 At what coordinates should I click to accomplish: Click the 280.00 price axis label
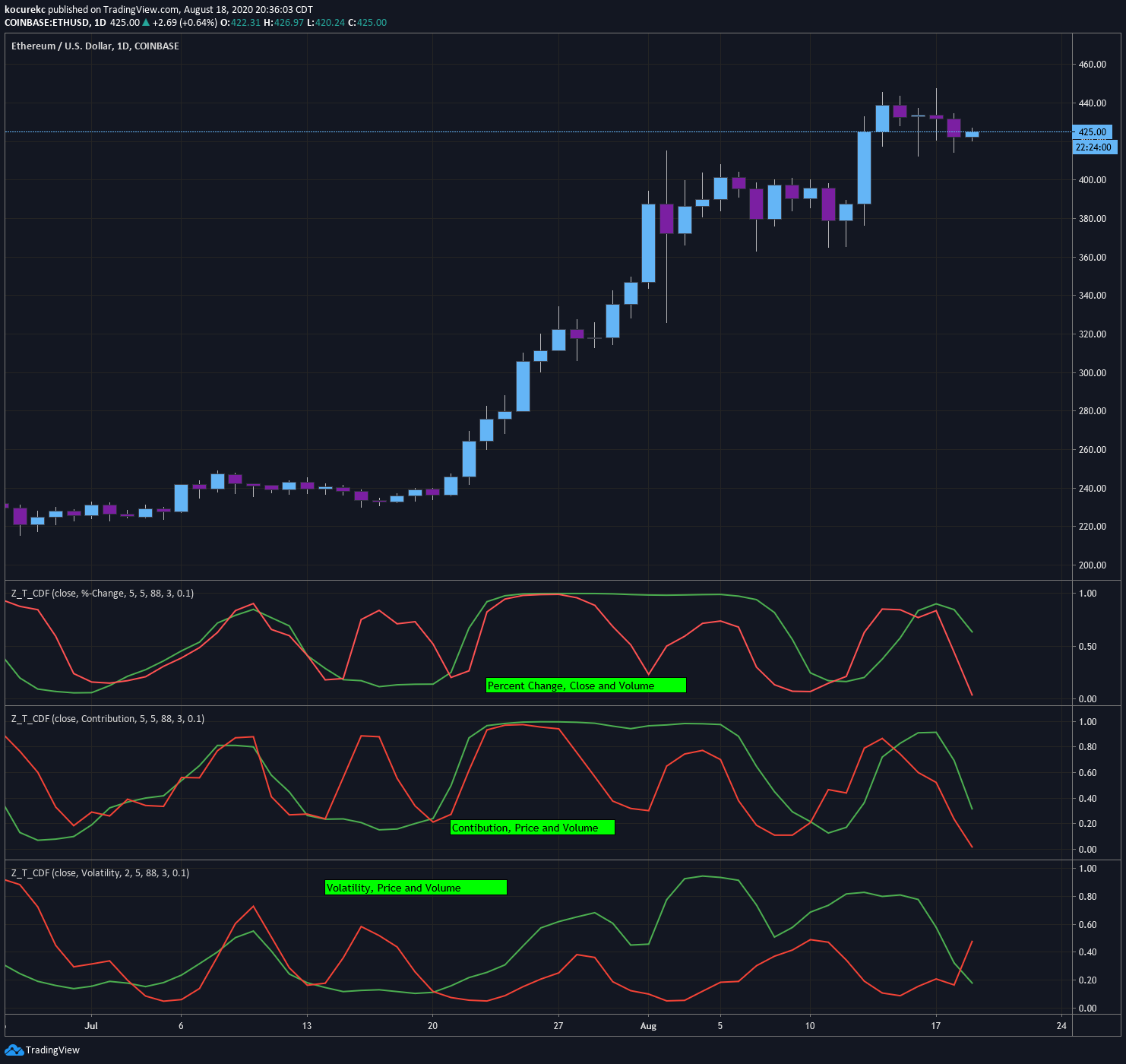tap(1093, 411)
